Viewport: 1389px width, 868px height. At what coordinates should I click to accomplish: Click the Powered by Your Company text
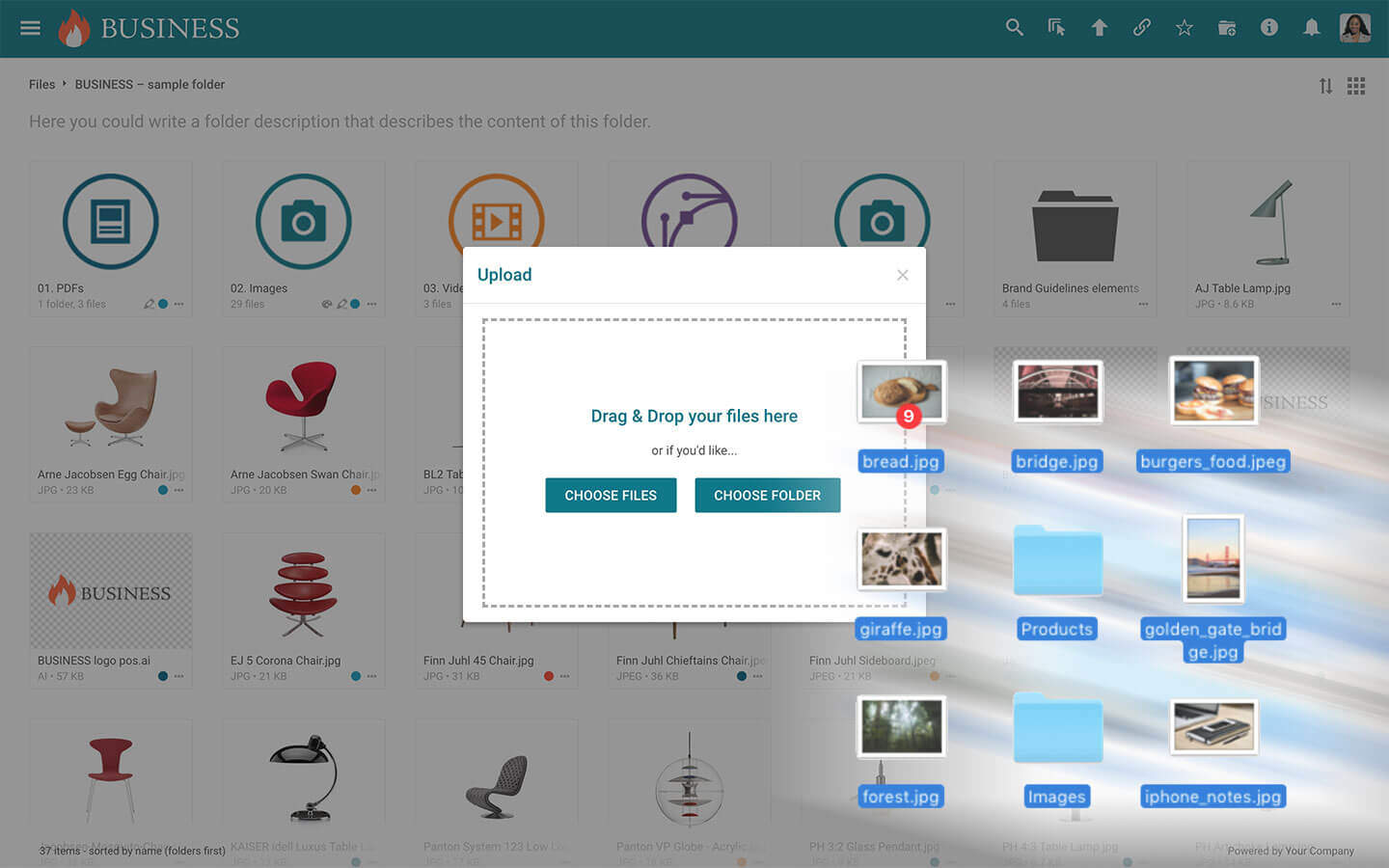(1291, 851)
